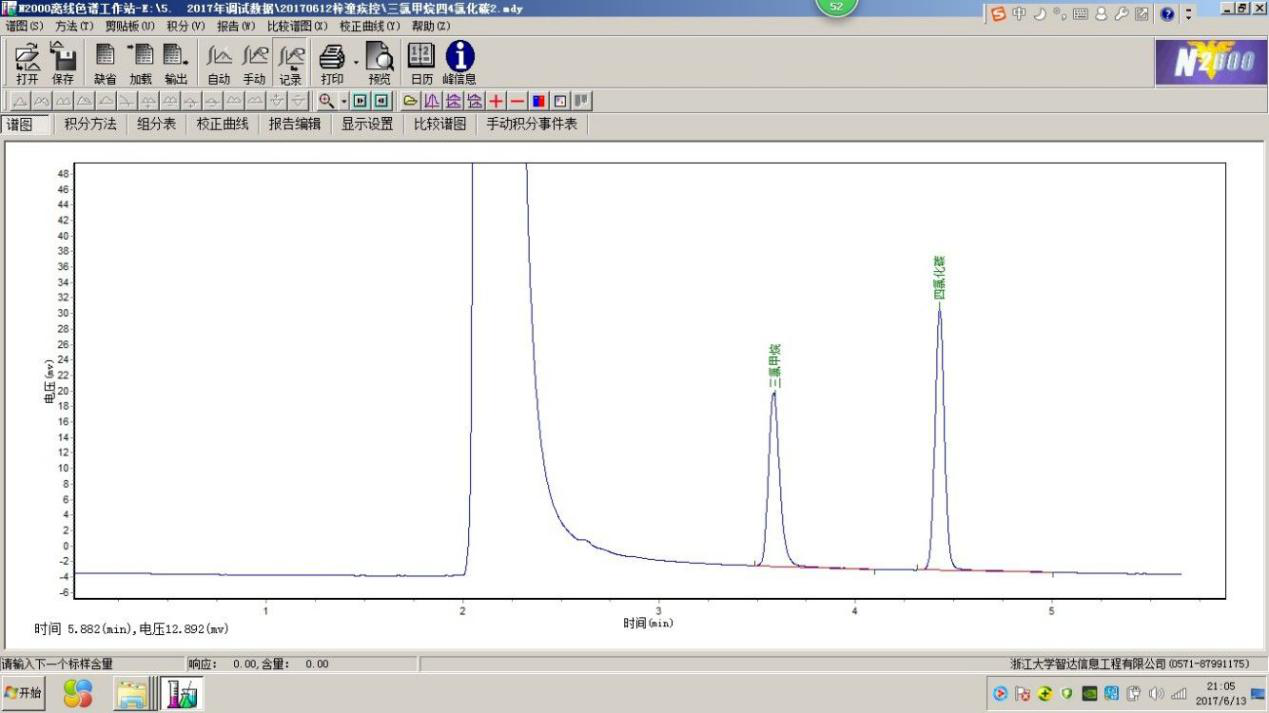Click the 打开 (open) toolbar icon

[x=27, y=63]
